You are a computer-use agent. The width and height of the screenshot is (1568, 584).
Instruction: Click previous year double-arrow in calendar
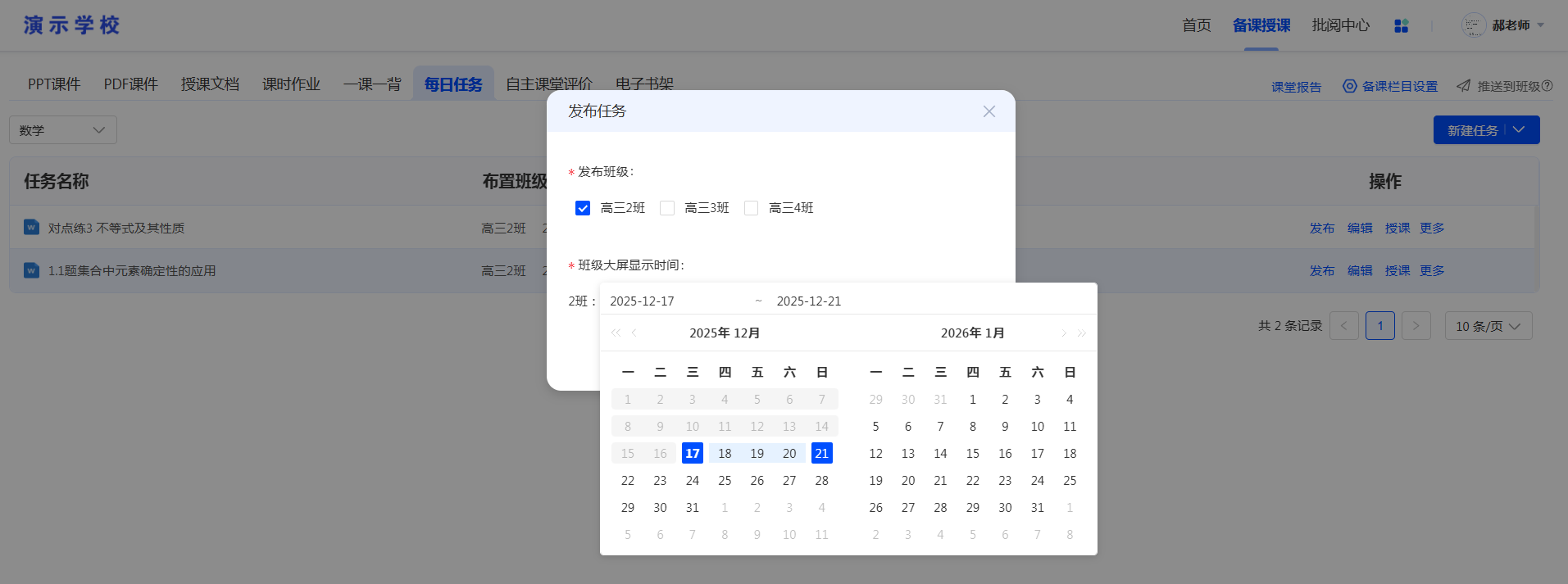[x=616, y=333]
